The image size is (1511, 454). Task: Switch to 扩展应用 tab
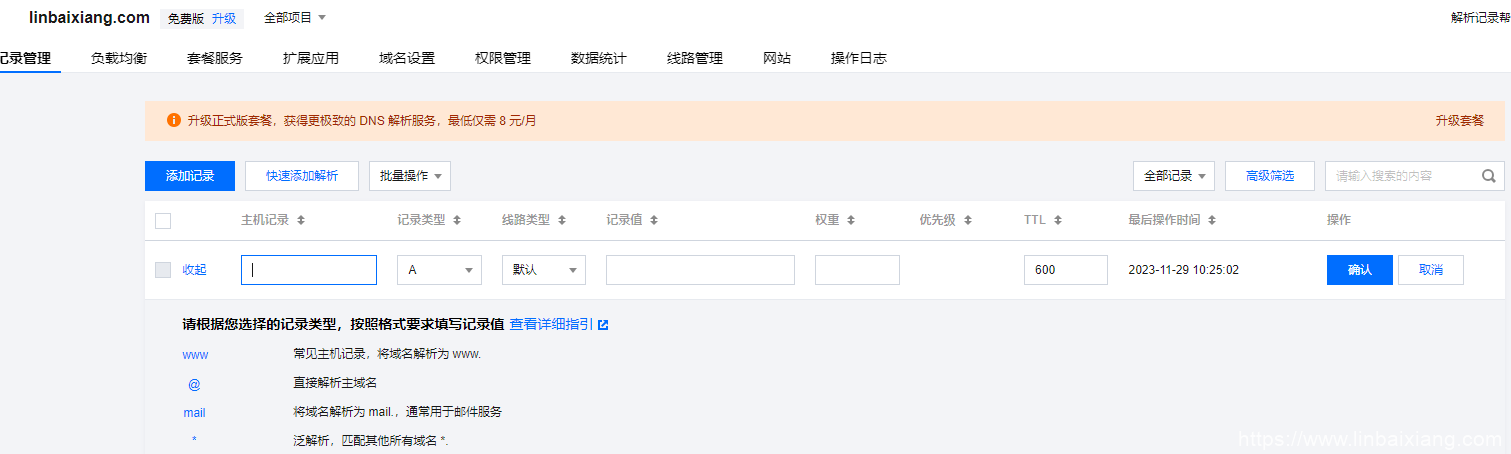point(311,58)
